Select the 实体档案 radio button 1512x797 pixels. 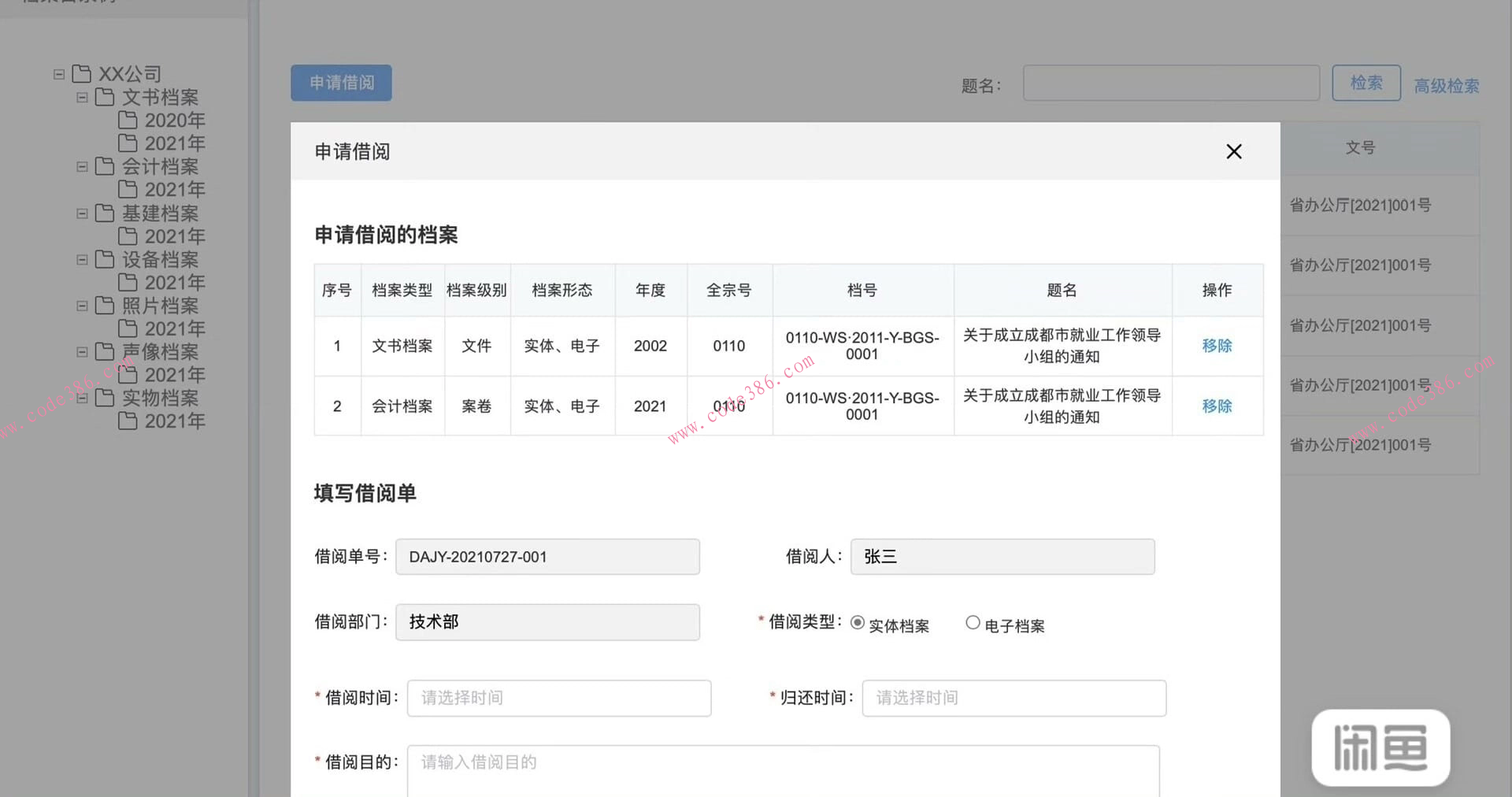857,622
